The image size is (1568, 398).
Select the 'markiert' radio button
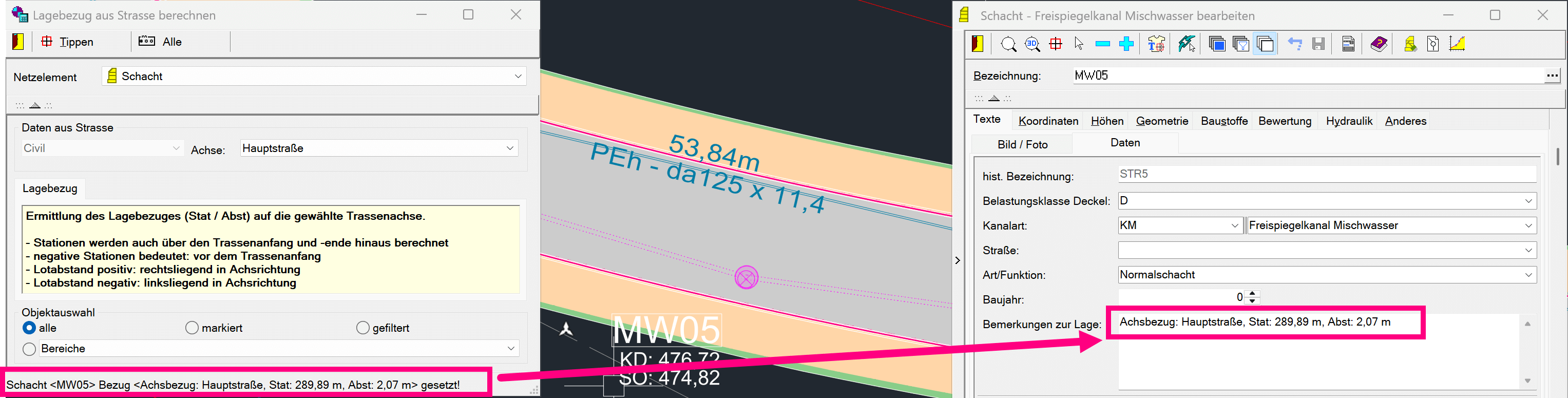[192, 328]
